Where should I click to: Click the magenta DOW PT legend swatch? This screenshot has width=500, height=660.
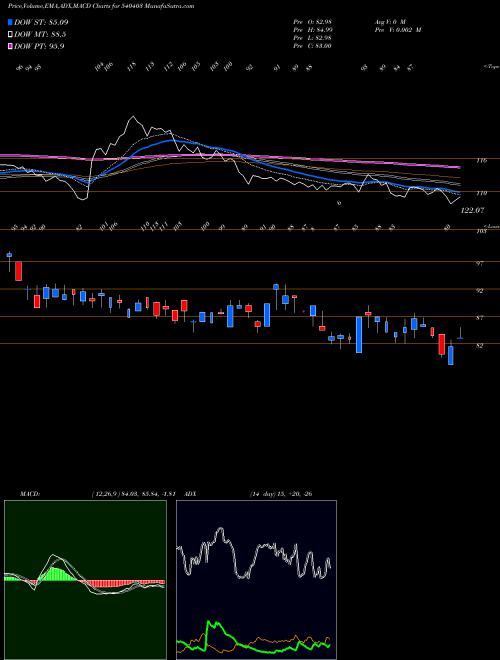click(x=10, y=46)
